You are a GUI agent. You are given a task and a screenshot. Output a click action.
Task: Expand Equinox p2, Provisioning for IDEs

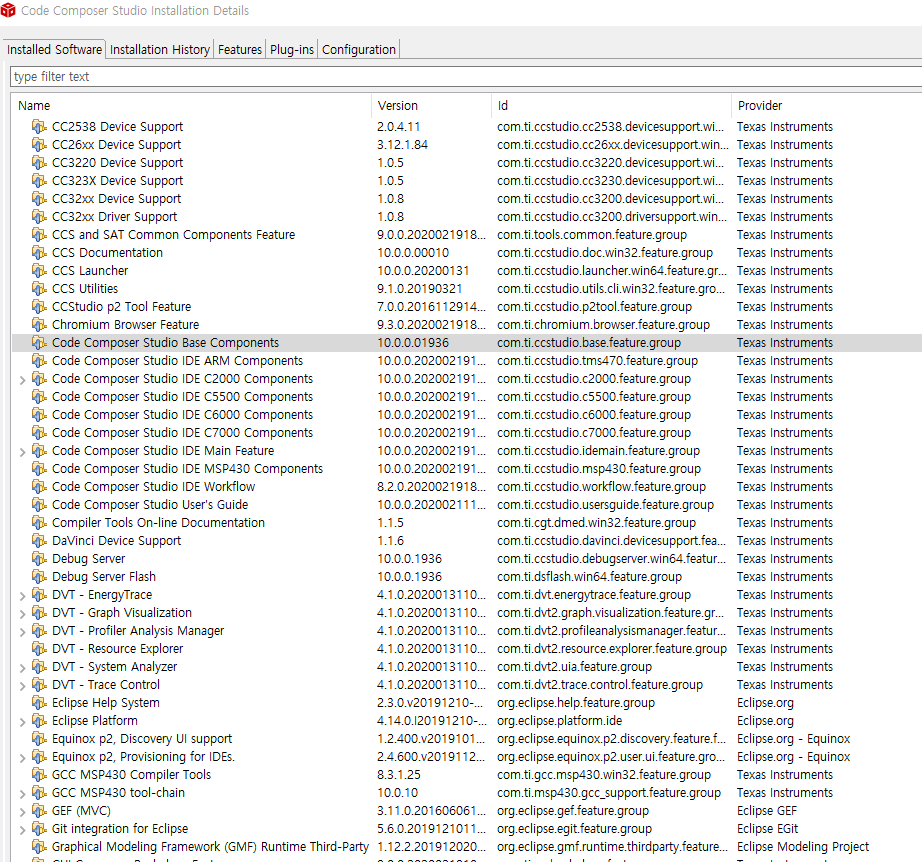[x=22, y=758]
